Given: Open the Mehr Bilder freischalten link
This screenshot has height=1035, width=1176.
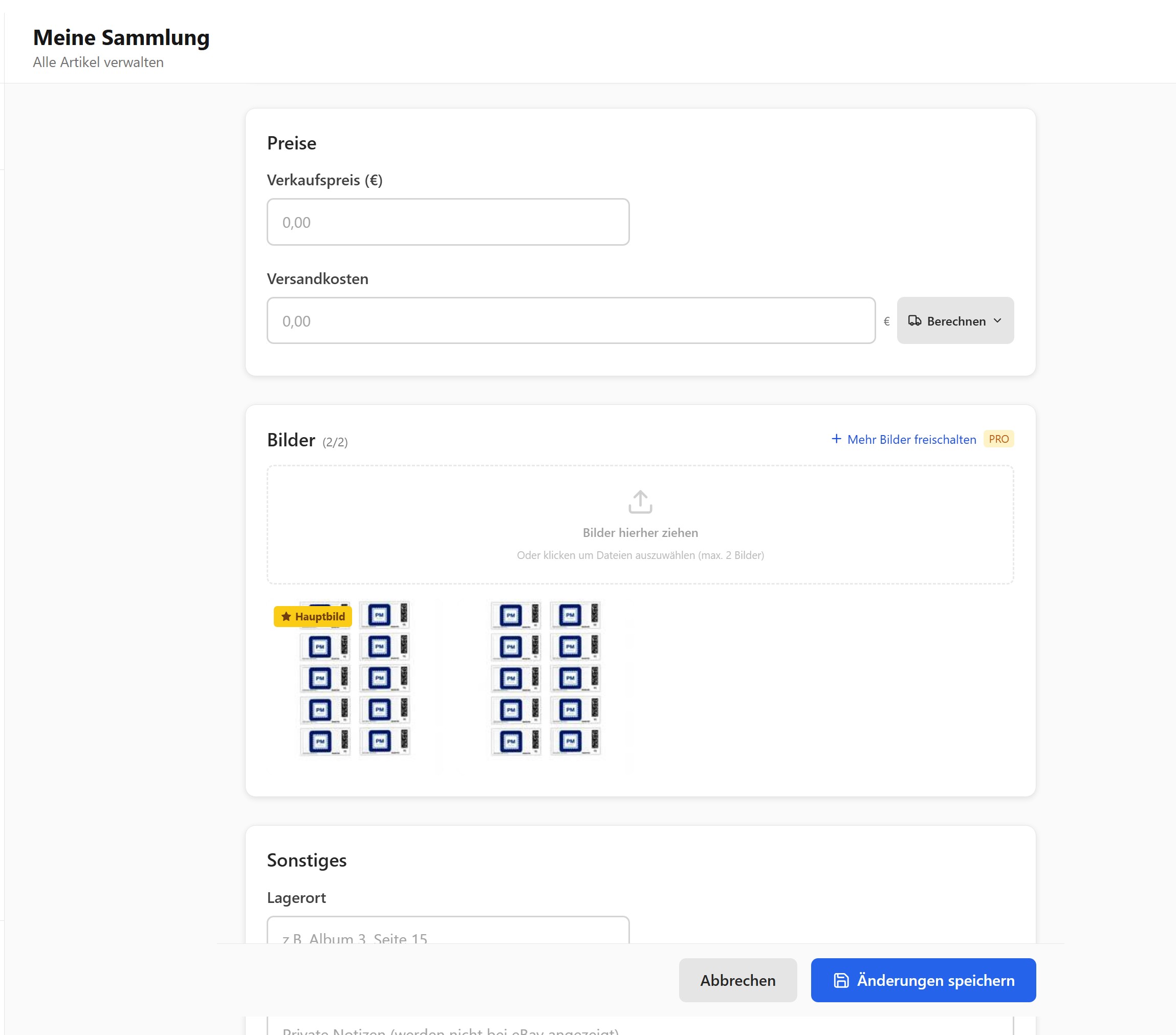Looking at the screenshot, I should [x=911, y=440].
